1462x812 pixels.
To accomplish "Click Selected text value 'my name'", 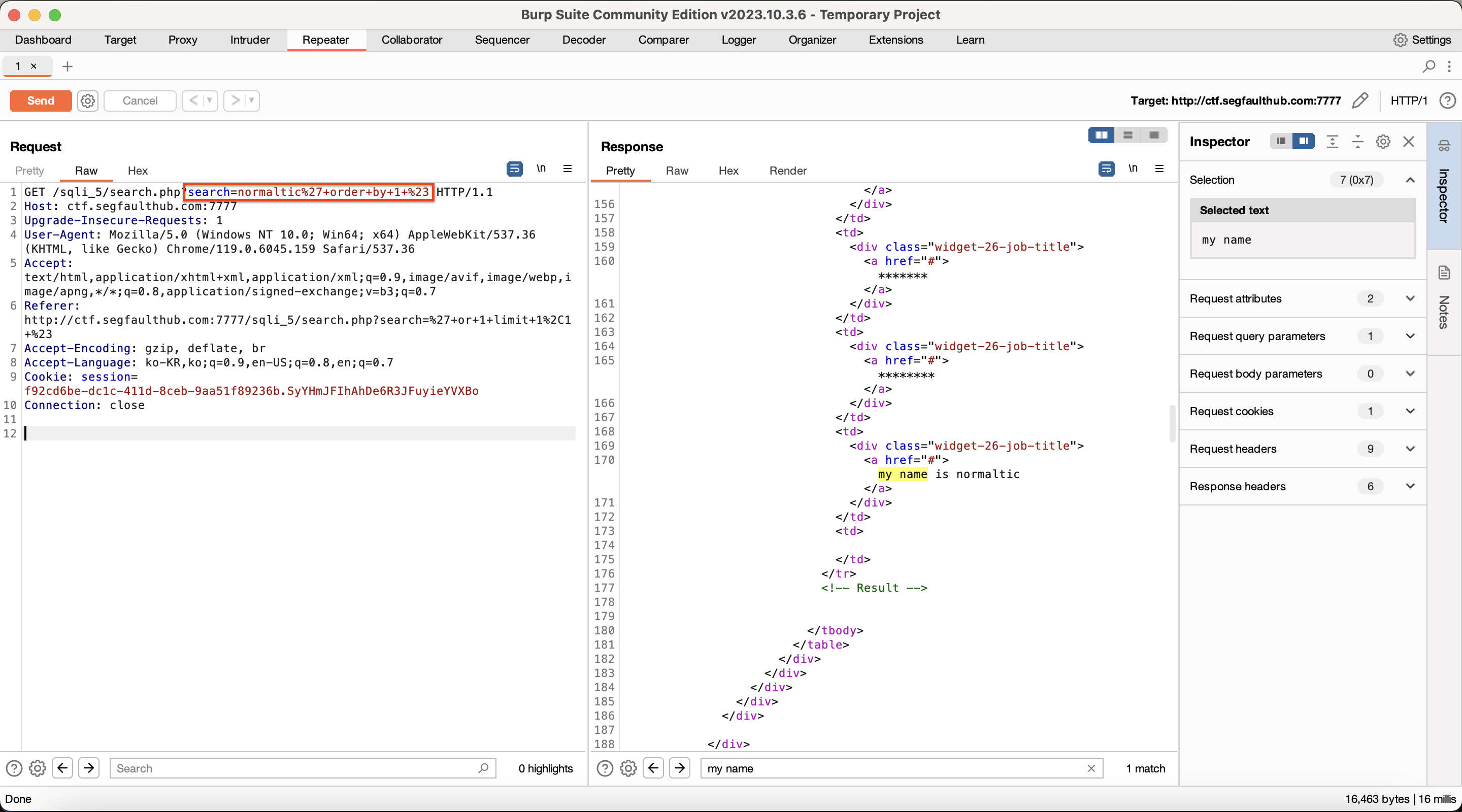I will click(x=1226, y=240).
